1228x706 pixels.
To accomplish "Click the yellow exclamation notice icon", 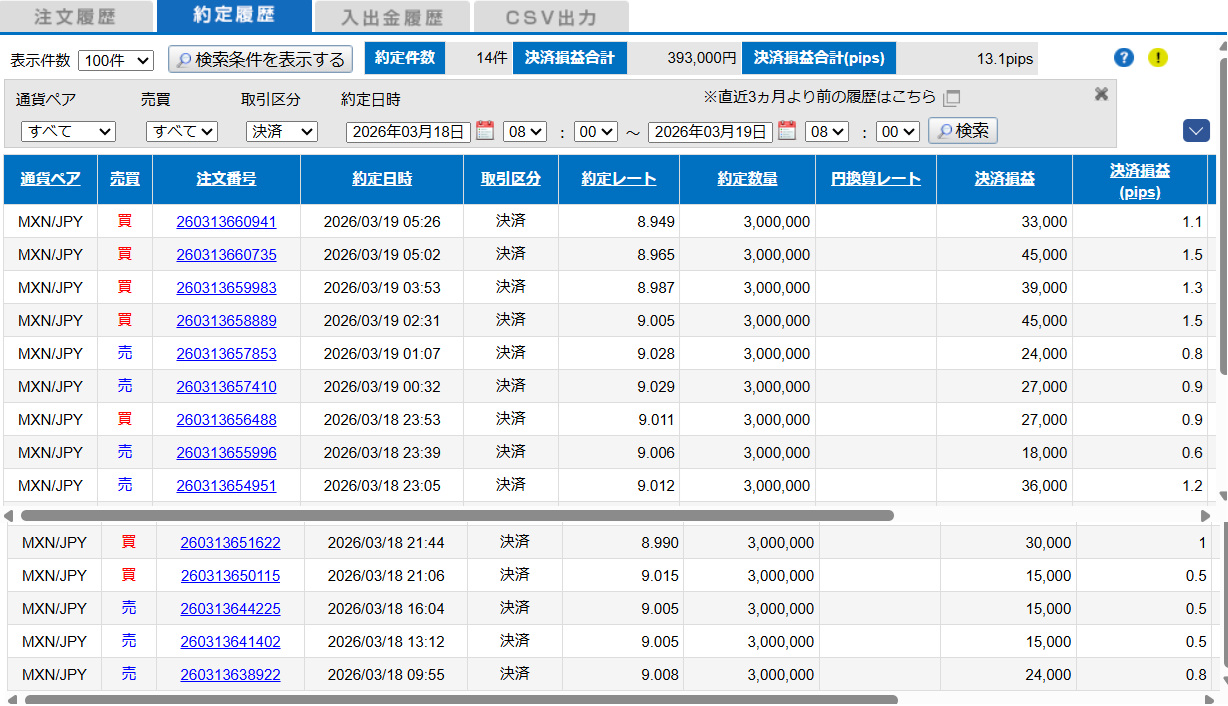I will click(1157, 58).
